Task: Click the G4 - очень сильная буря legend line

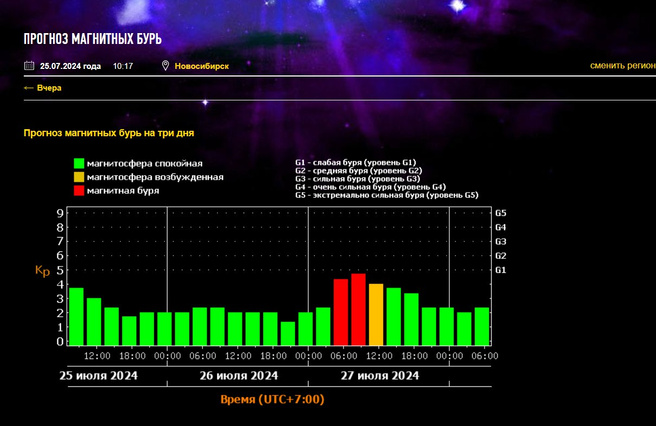Action: (x=370, y=187)
